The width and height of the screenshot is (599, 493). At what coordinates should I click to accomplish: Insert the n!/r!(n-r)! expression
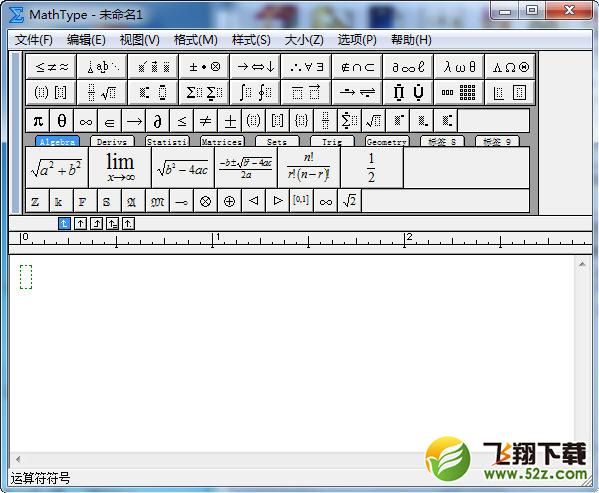(x=309, y=167)
